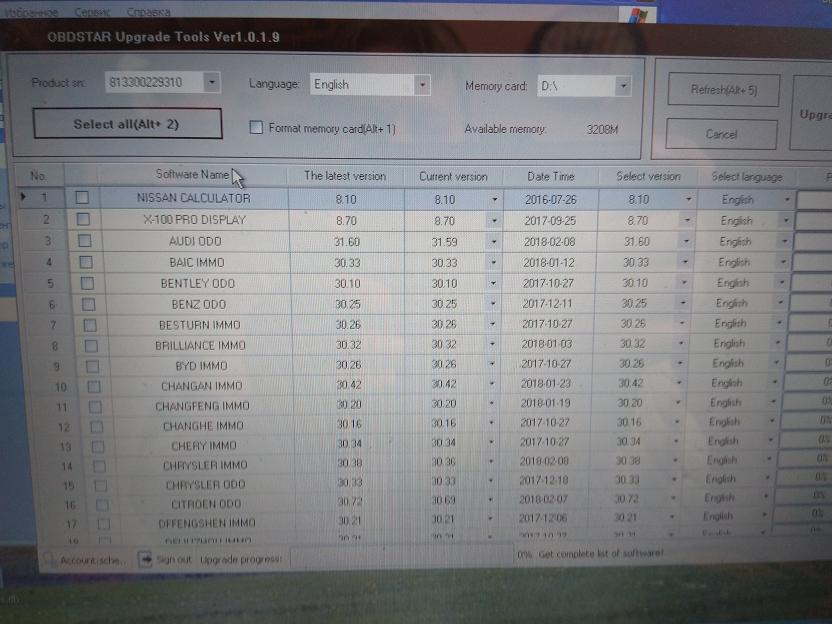Open the Избранное menu in browser window
Screen dimensions: 832x624
(31, 12)
